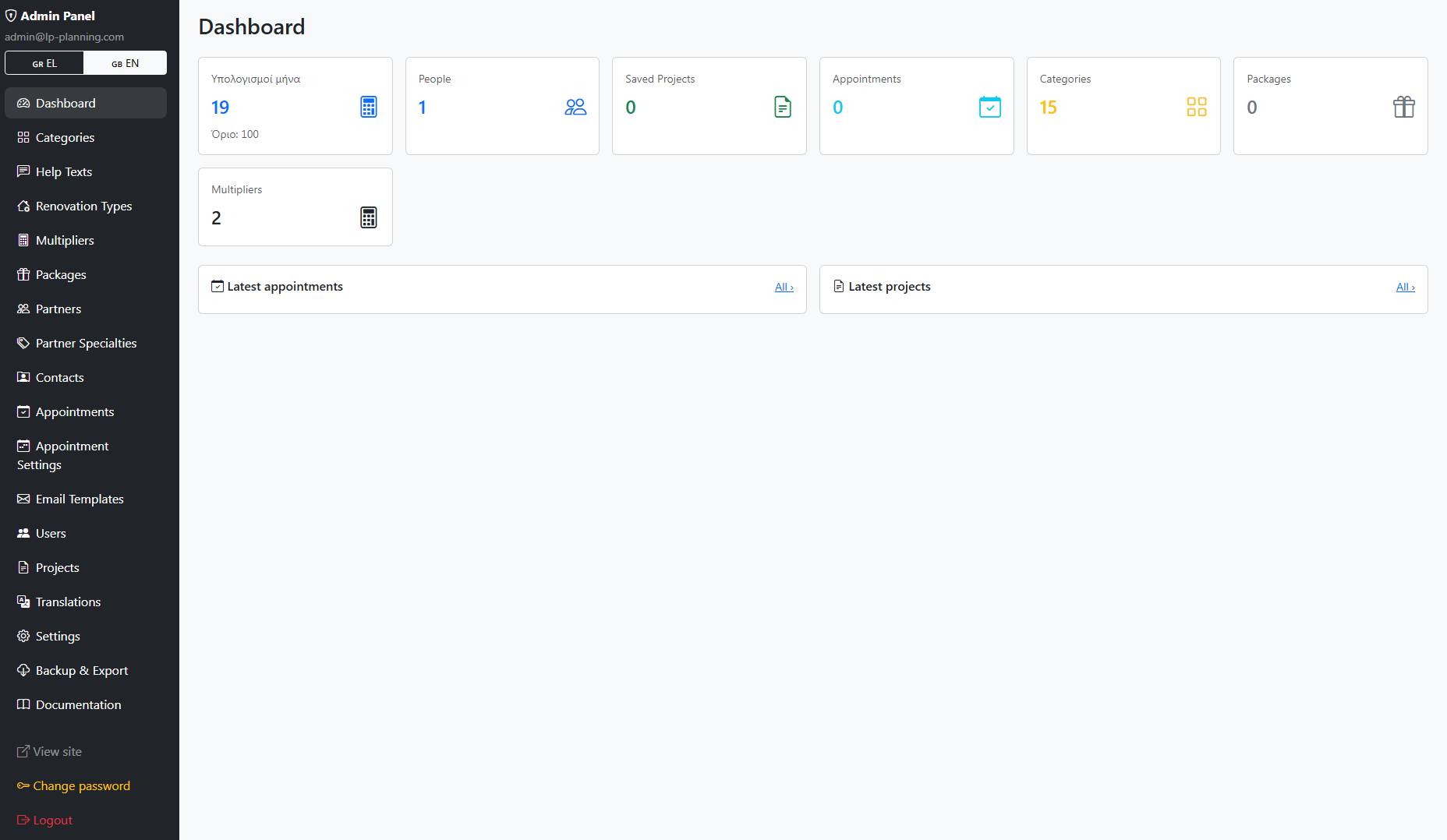Click the Admin Panel shield icon
The image size is (1447, 840).
pyautogui.click(x=11, y=16)
